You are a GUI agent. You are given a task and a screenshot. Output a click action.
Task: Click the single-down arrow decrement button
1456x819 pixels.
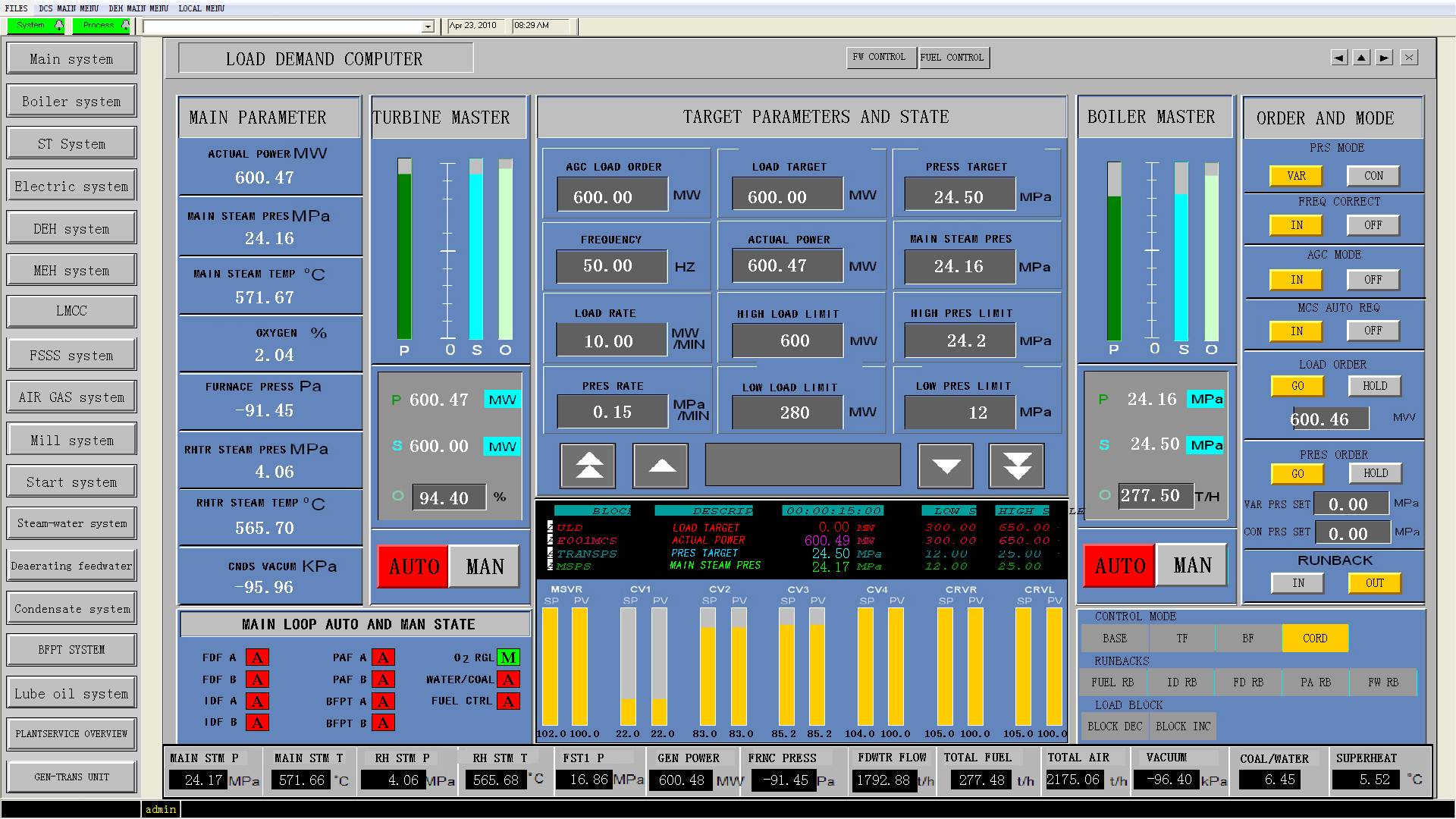946,466
